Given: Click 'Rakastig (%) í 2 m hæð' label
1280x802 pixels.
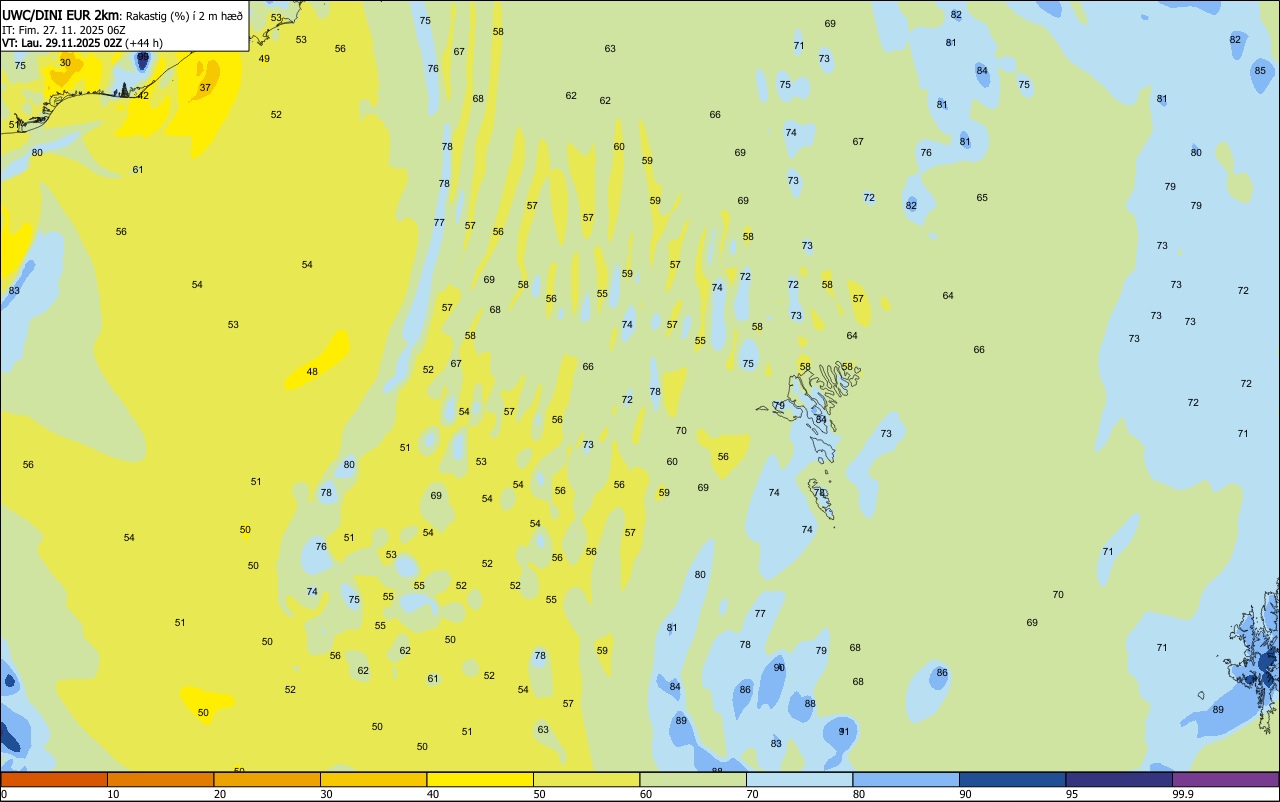Looking at the screenshot, I should [184, 16].
